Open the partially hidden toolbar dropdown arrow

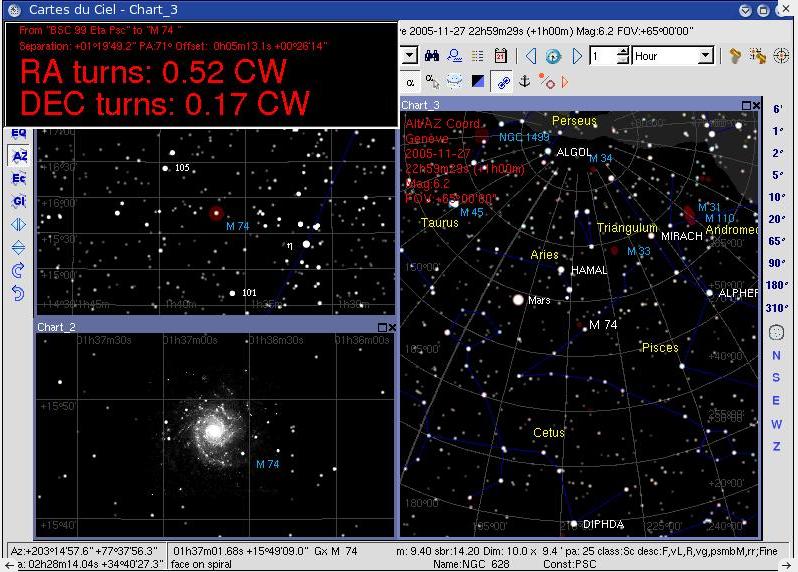coord(410,56)
